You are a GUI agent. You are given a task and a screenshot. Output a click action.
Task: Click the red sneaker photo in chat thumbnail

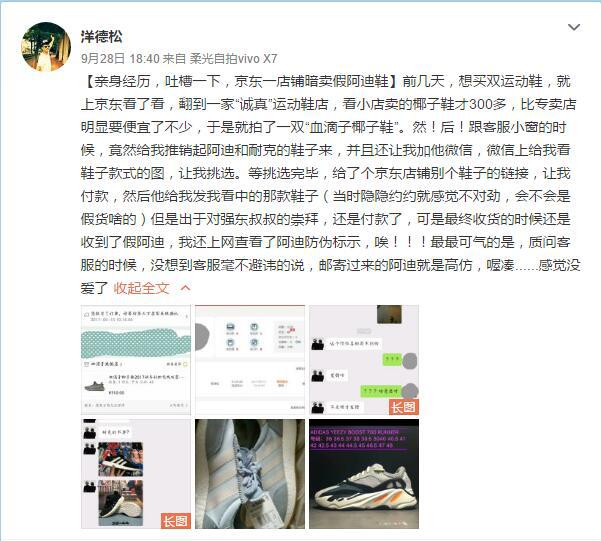[x=120, y=459]
